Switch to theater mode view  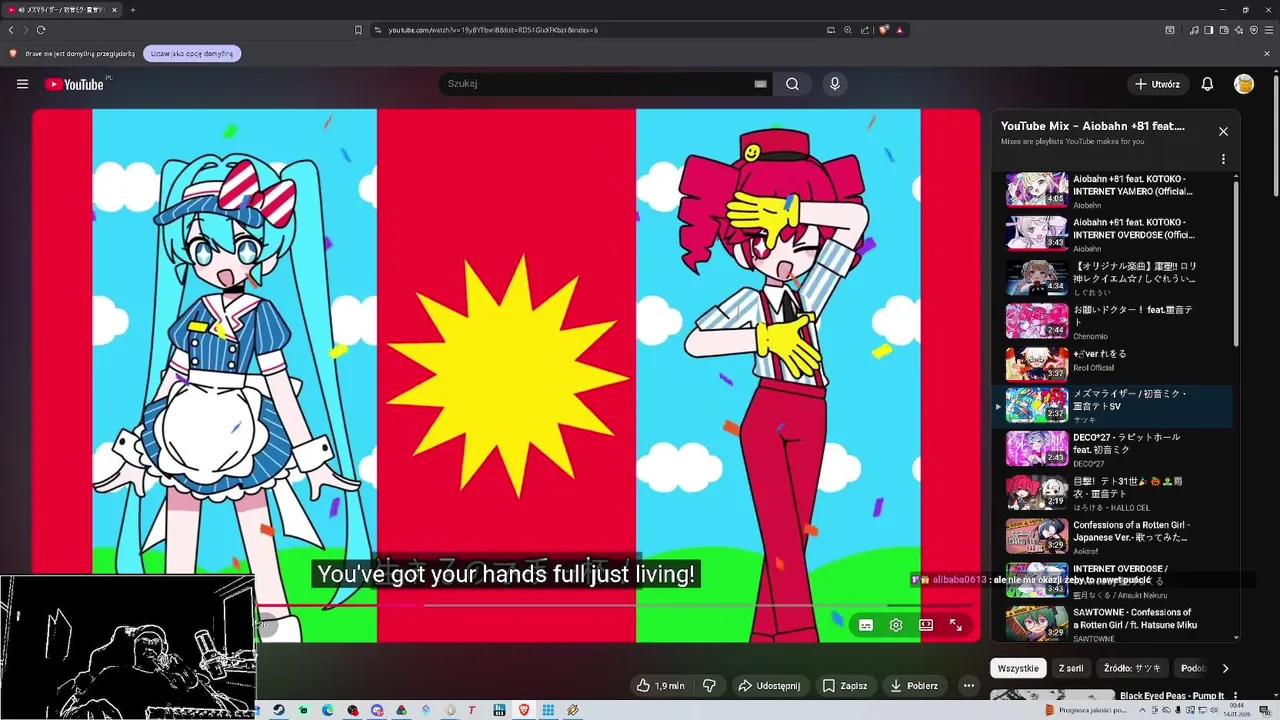pos(926,625)
